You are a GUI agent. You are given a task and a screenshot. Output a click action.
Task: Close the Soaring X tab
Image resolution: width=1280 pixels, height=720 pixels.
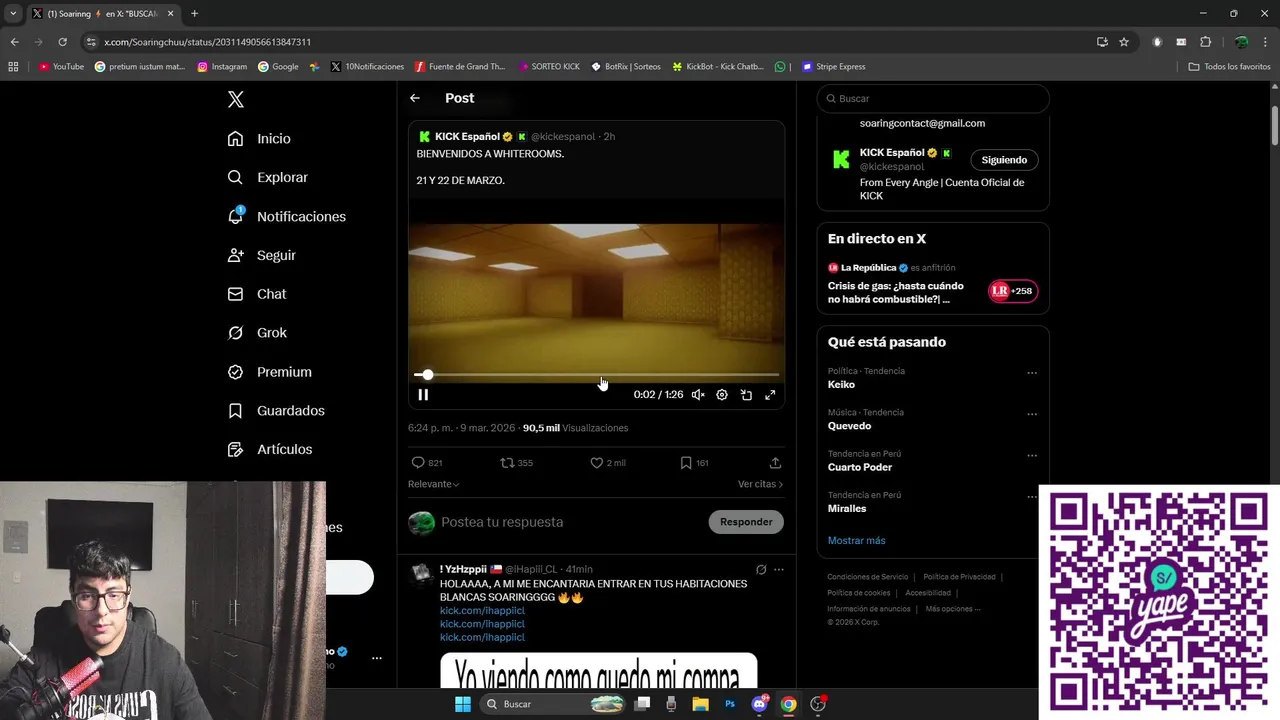(x=171, y=14)
